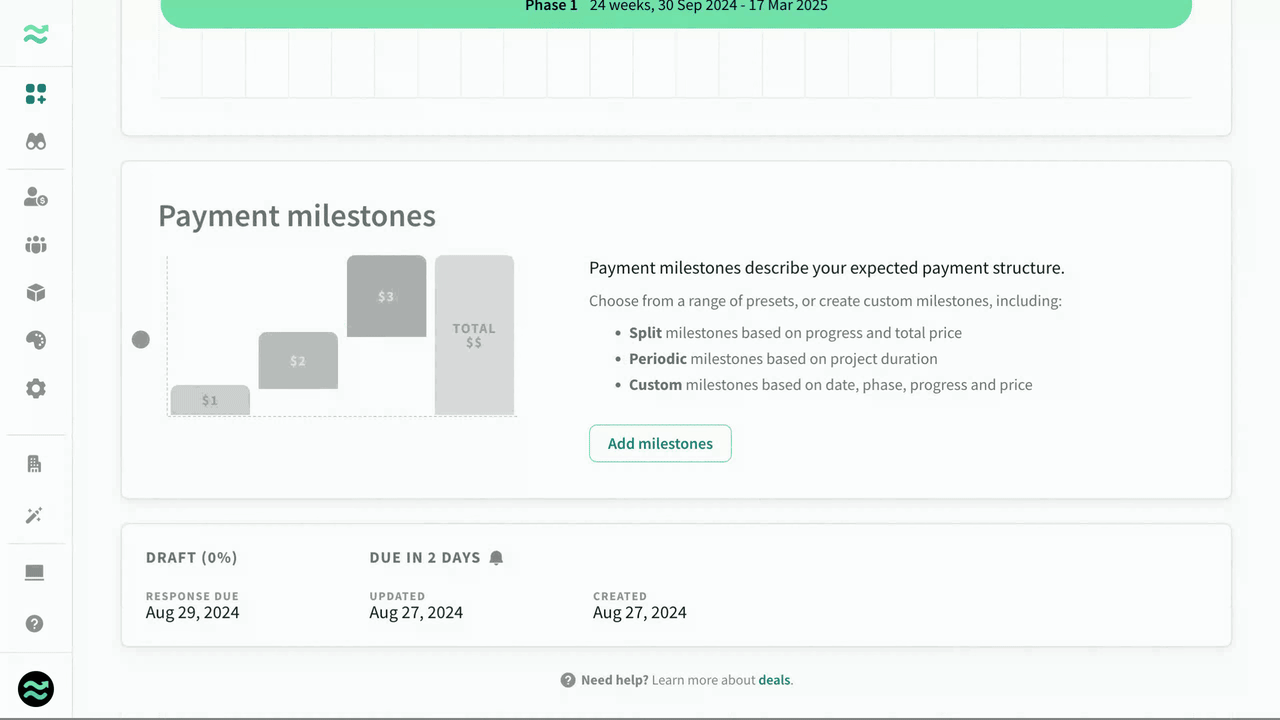Image resolution: width=1280 pixels, height=720 pixels.
Task: Open the building organization icon
Action: coord(35,464)
